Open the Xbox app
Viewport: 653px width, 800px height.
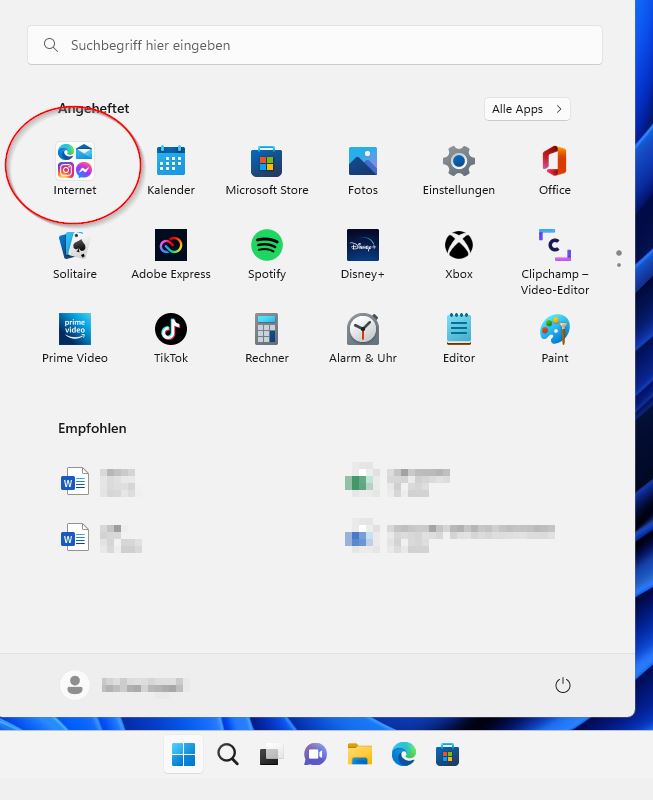point(459,254)
